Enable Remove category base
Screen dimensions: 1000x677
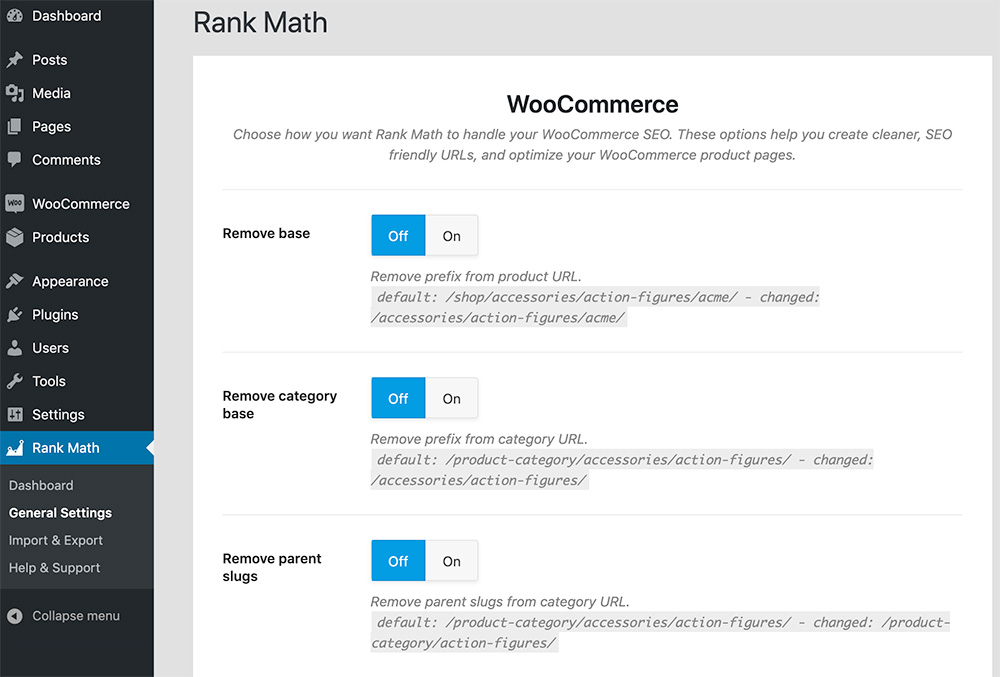451,397
